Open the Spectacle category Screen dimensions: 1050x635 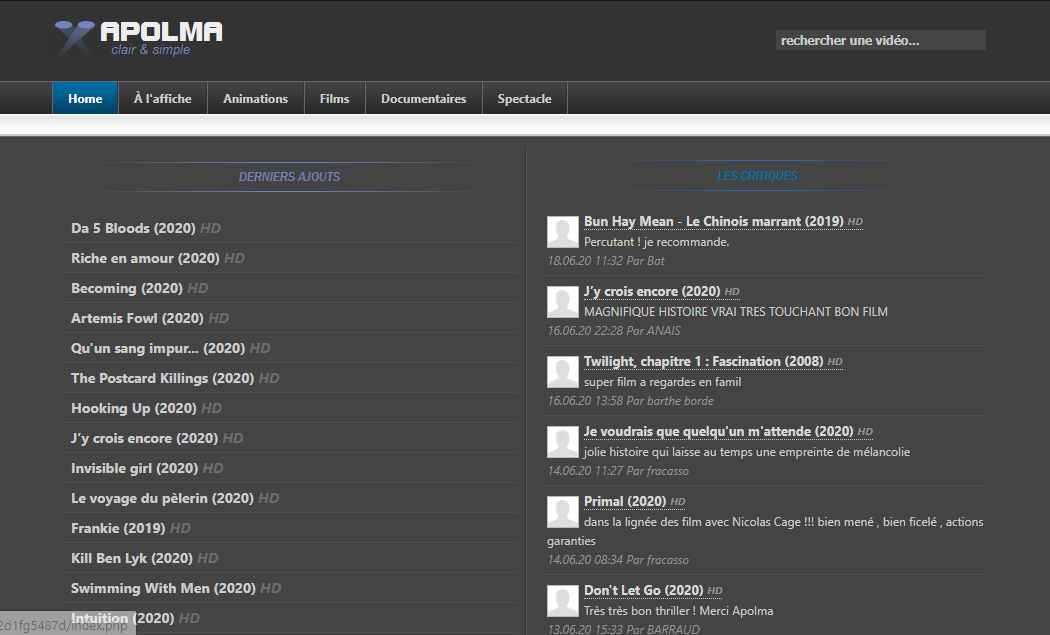pyautogui.click(x=524, y=99)
